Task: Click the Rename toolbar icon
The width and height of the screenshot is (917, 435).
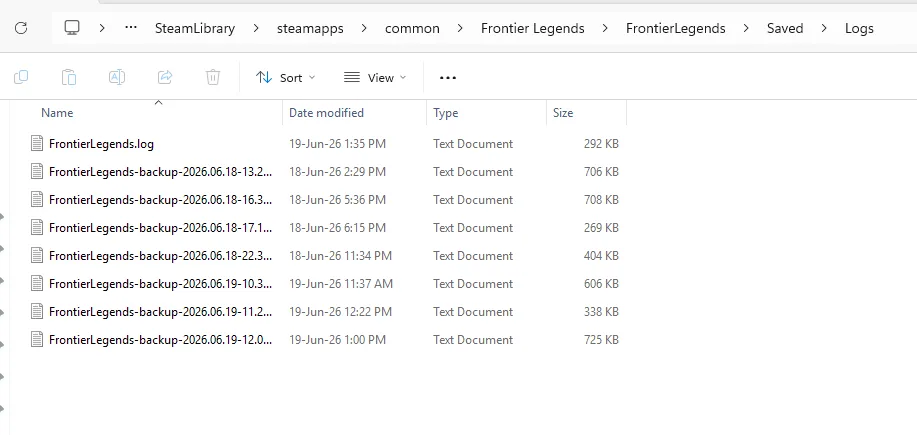Action: [117, 77]
